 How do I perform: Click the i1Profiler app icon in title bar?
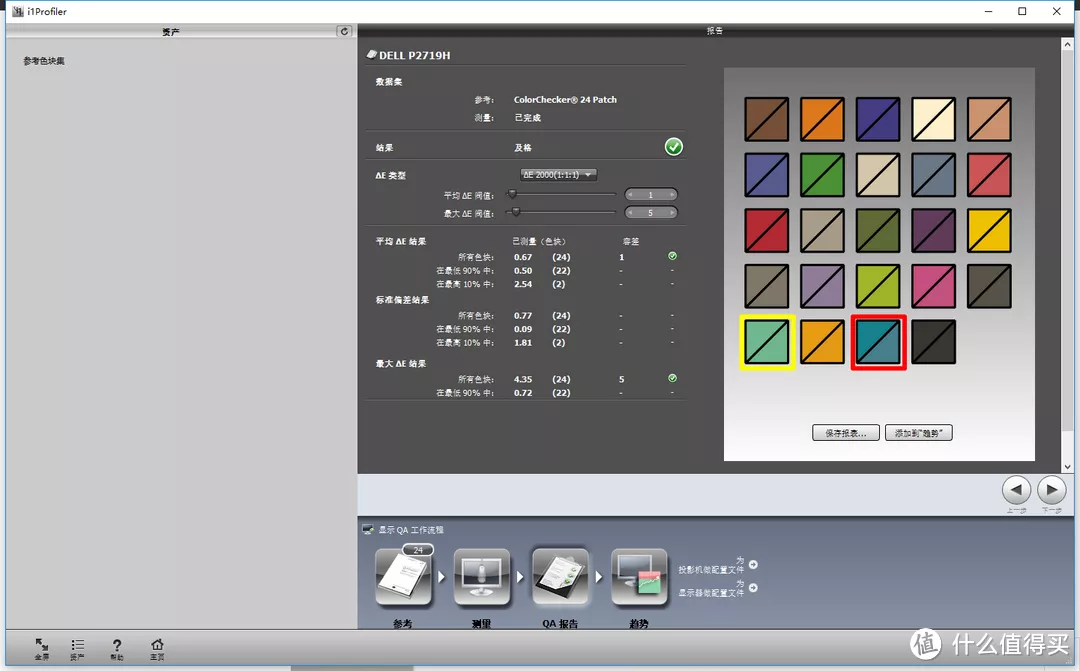point(18,11)
